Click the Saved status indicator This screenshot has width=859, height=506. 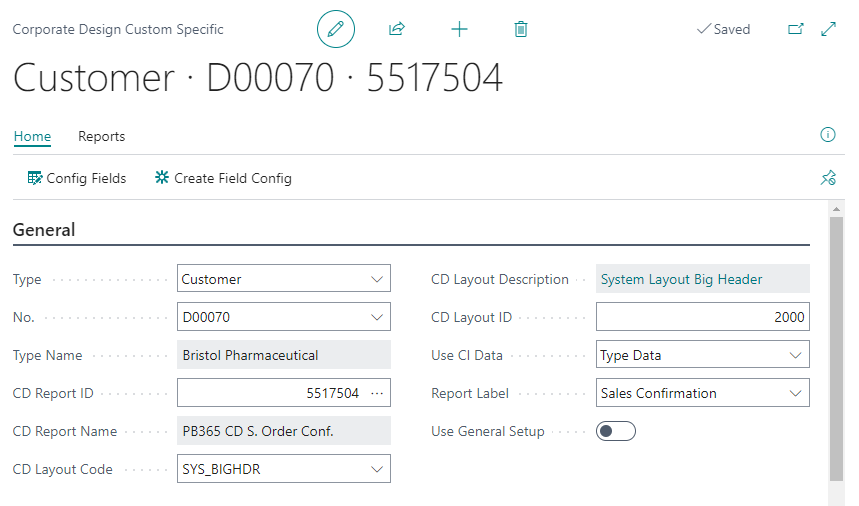pos(723,29)
